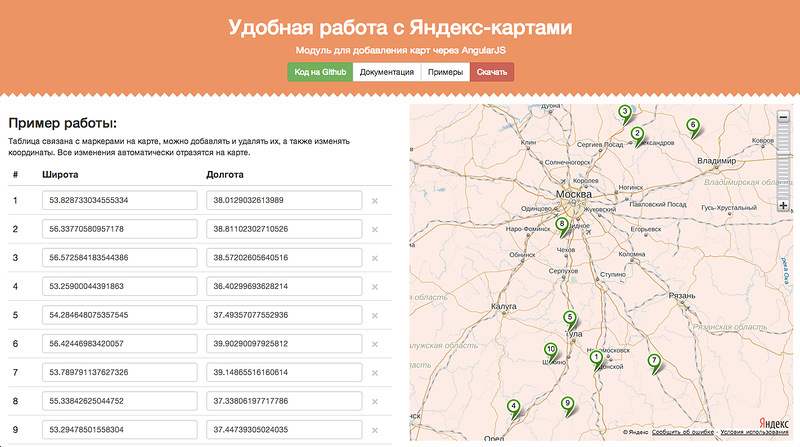Focus longitude field 37.44739305024035
Screen dimensions: 800x447
pyautogui.click(x=284, y=429)
